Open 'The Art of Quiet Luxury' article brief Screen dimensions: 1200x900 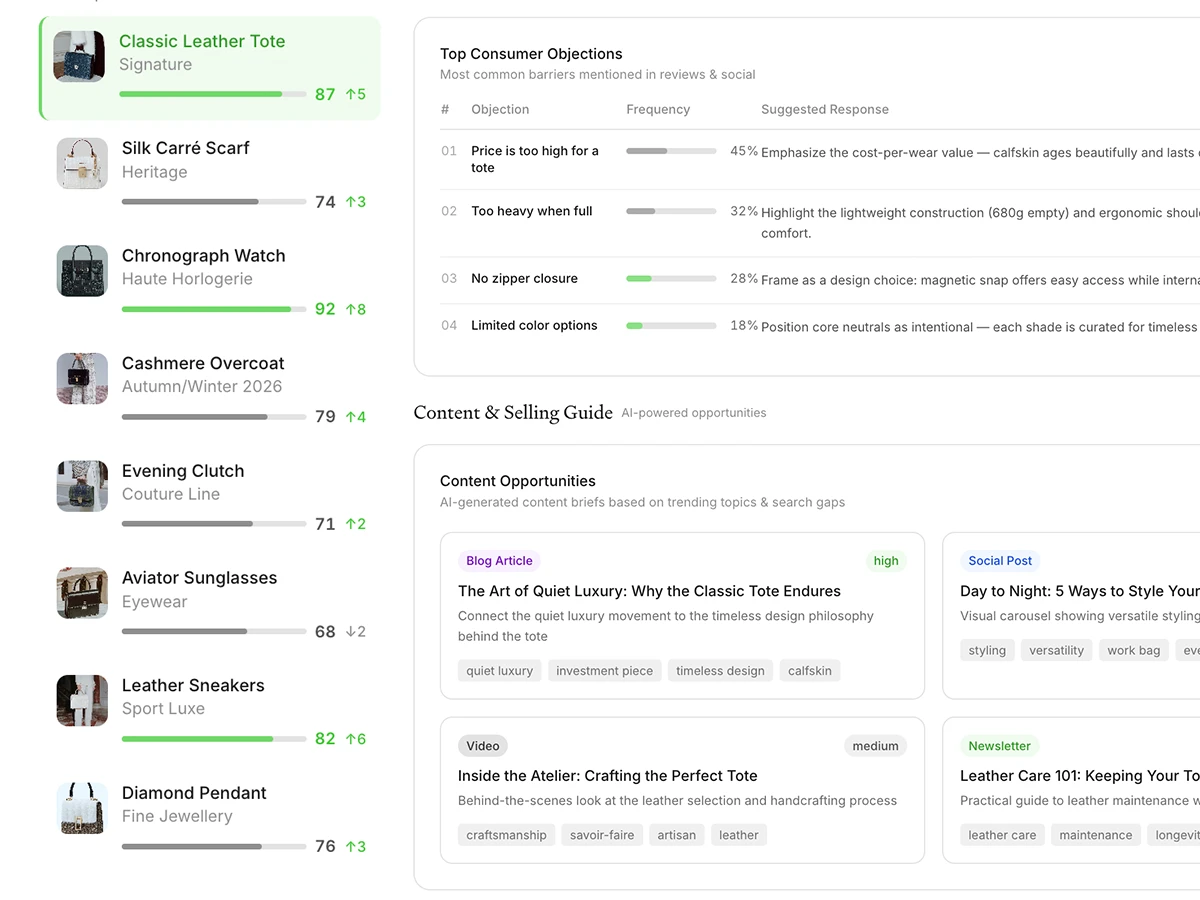649,591
